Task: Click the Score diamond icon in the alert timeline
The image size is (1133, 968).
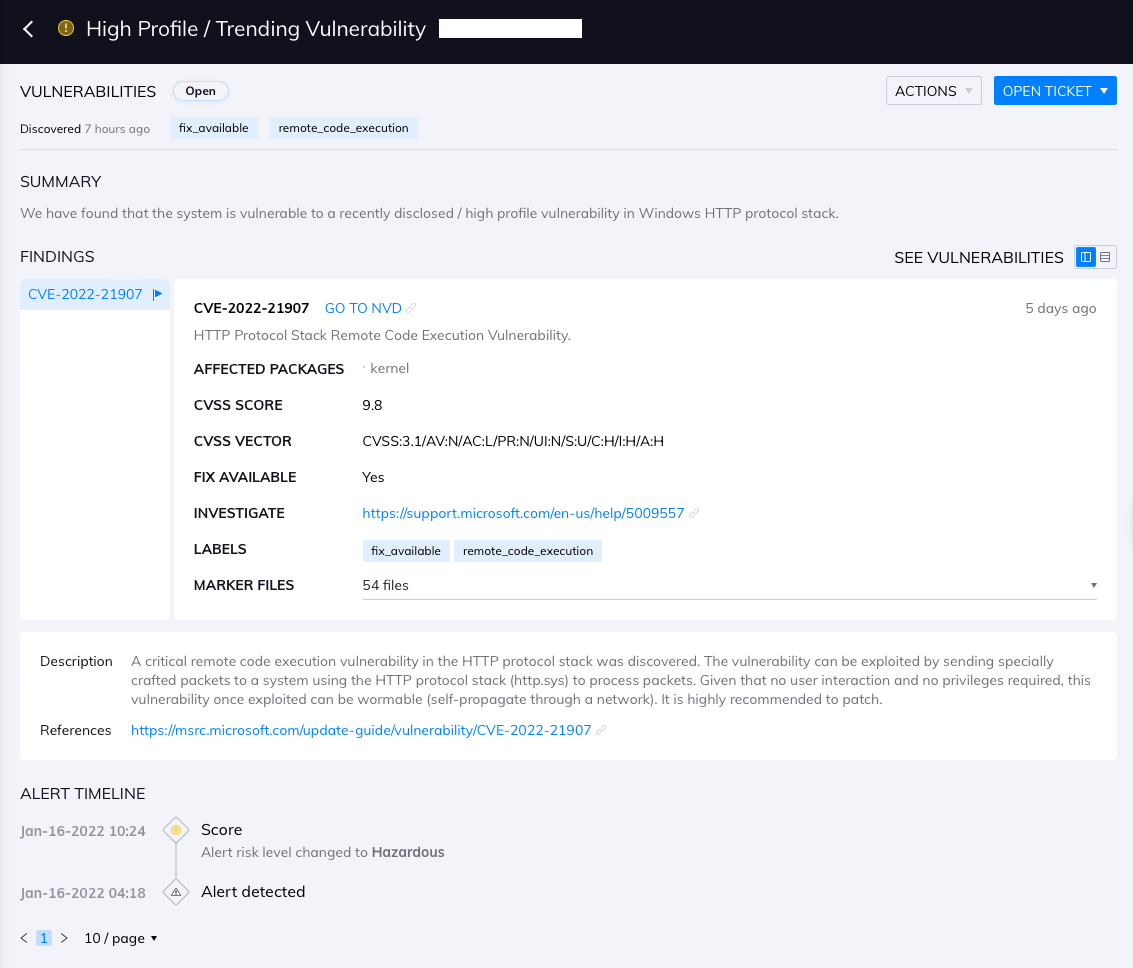Action: [x=176, y=830]
